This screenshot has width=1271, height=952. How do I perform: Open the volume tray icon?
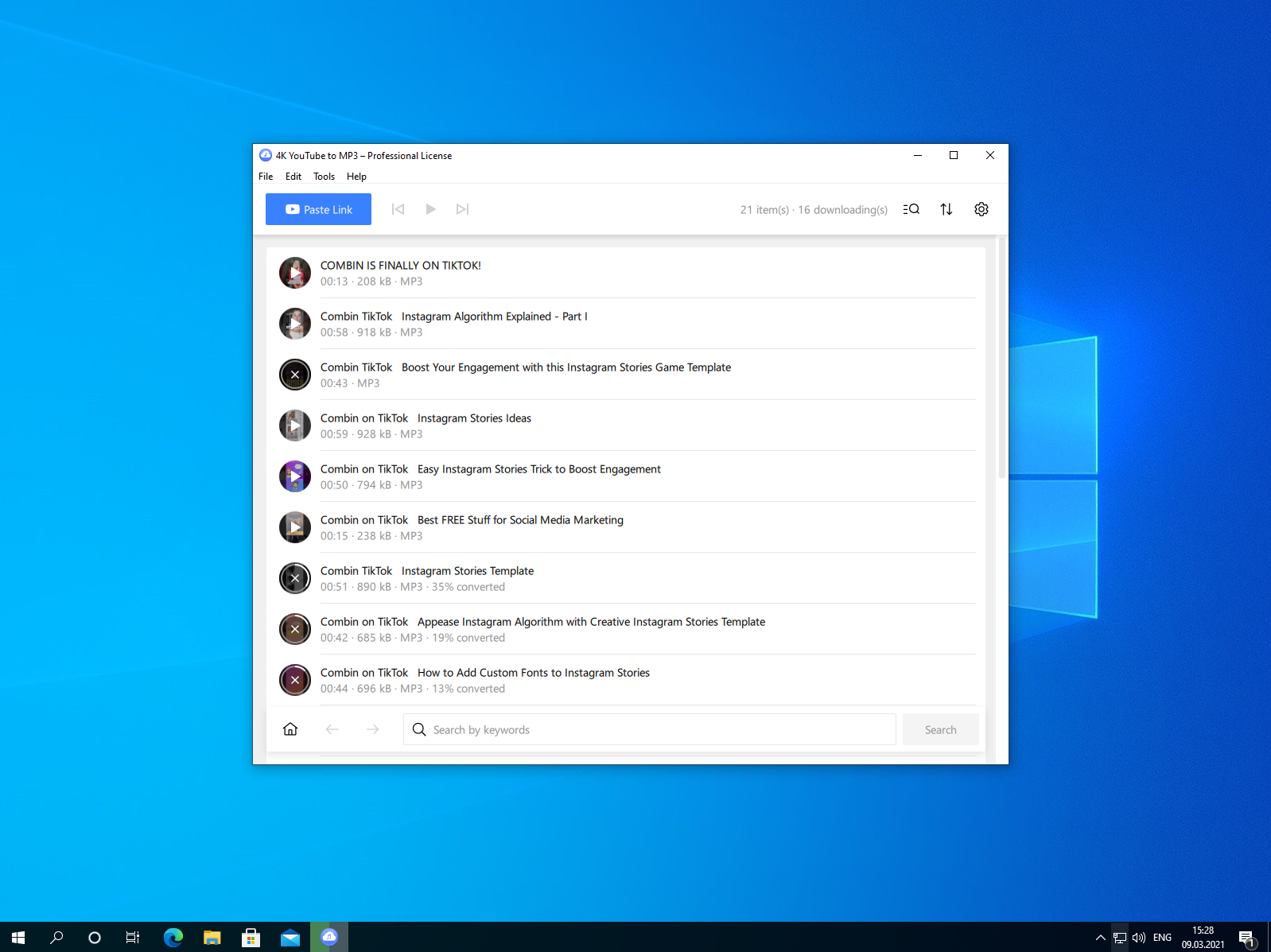1139,938
